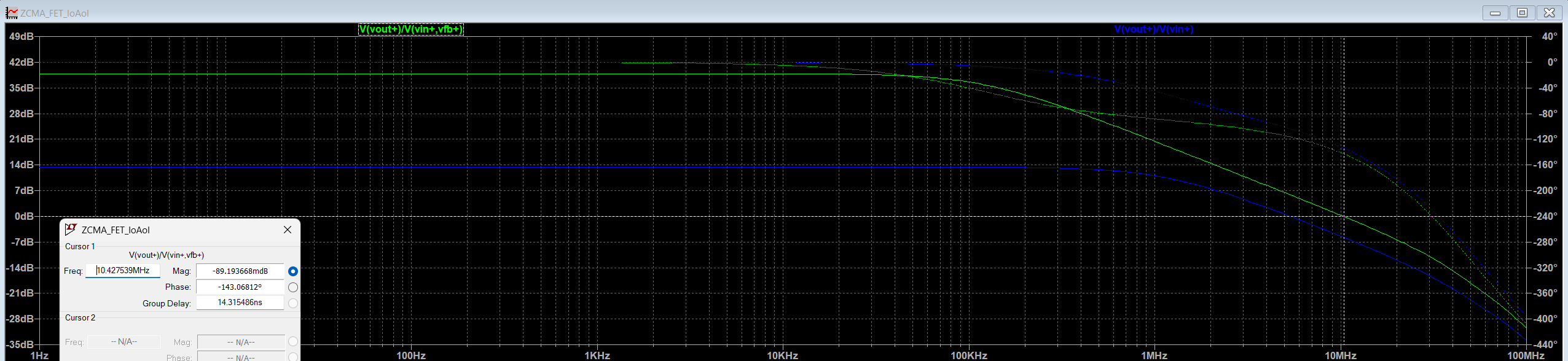Minimize the waveform plot window

1495,13
